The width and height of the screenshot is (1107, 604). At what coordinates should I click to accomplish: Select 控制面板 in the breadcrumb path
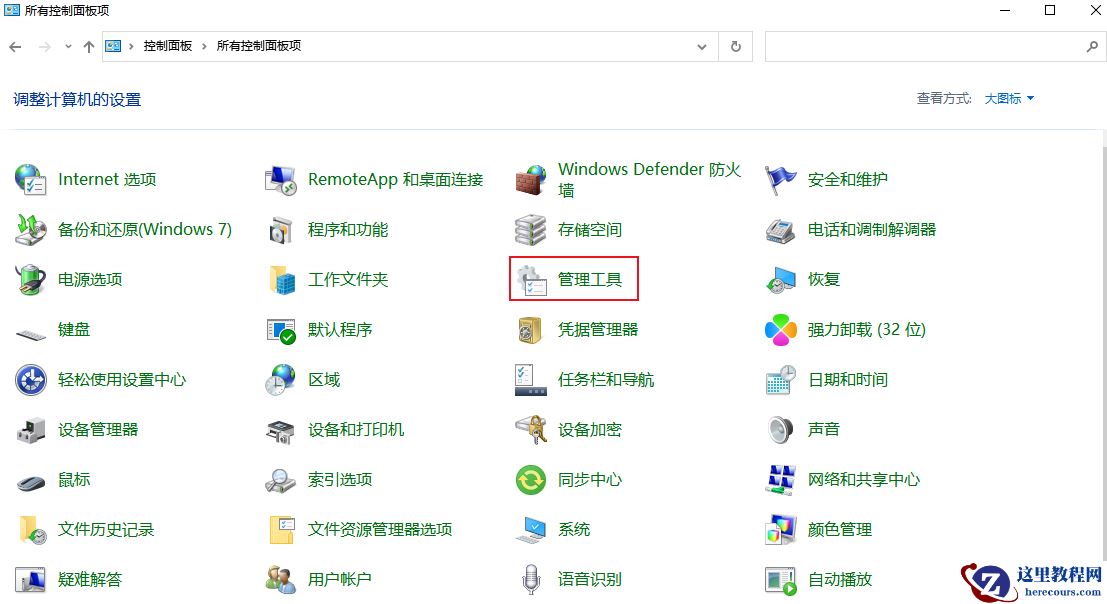(x=166, y=46)
